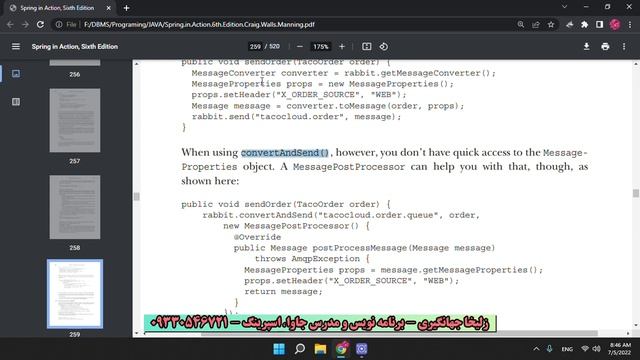Zoom in the PDF page
The width and height of the screenshot is (640, 360).
342,47
